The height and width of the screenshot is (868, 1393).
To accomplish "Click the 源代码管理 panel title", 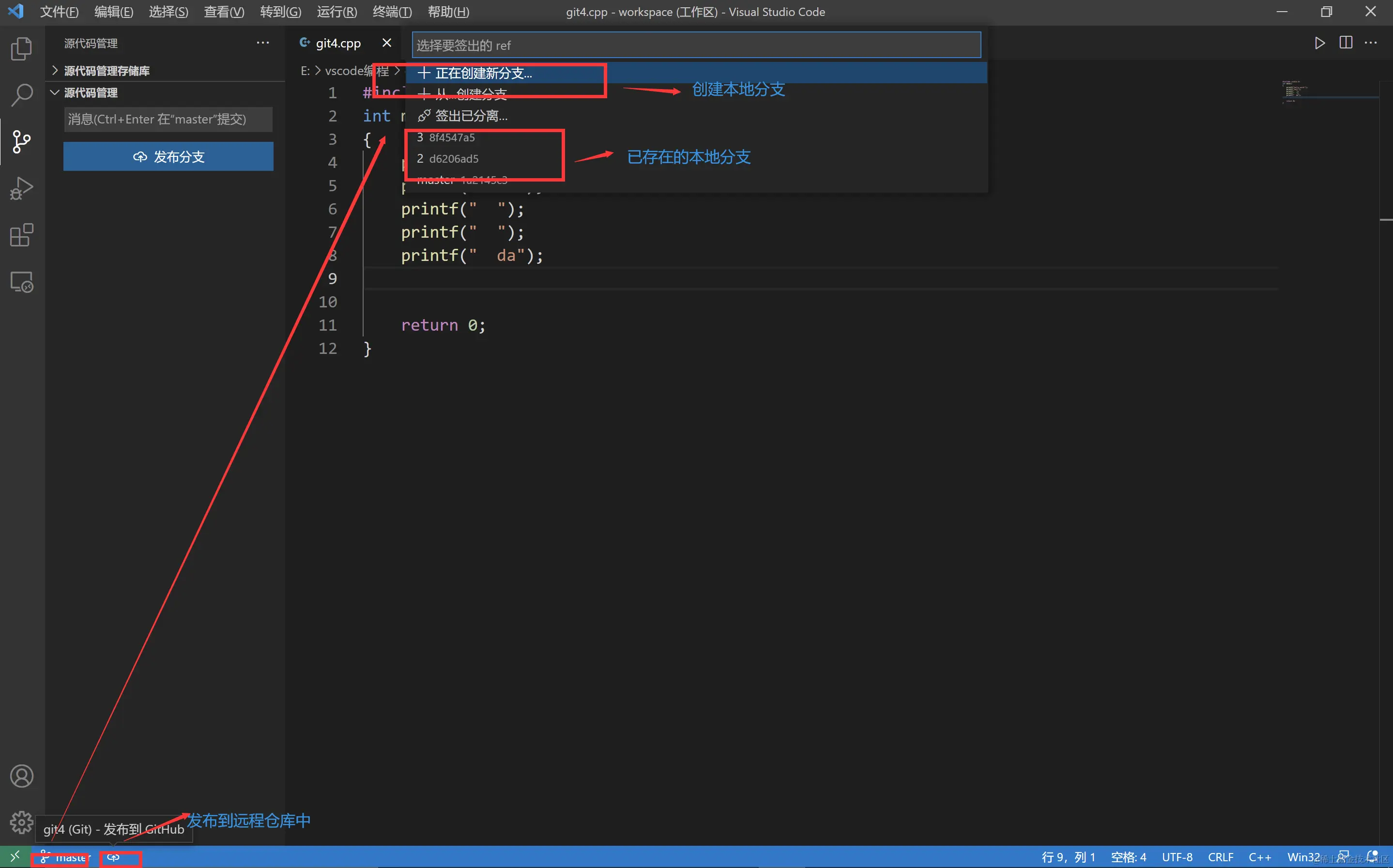I will [x=91, y=43].
